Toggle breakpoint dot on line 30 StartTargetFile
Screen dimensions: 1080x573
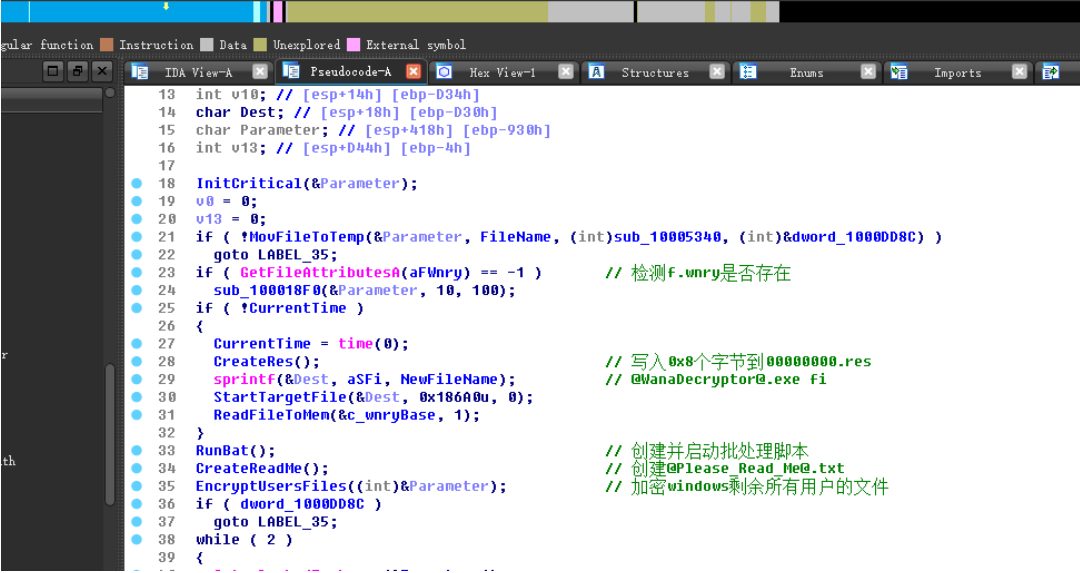[136, 397]
